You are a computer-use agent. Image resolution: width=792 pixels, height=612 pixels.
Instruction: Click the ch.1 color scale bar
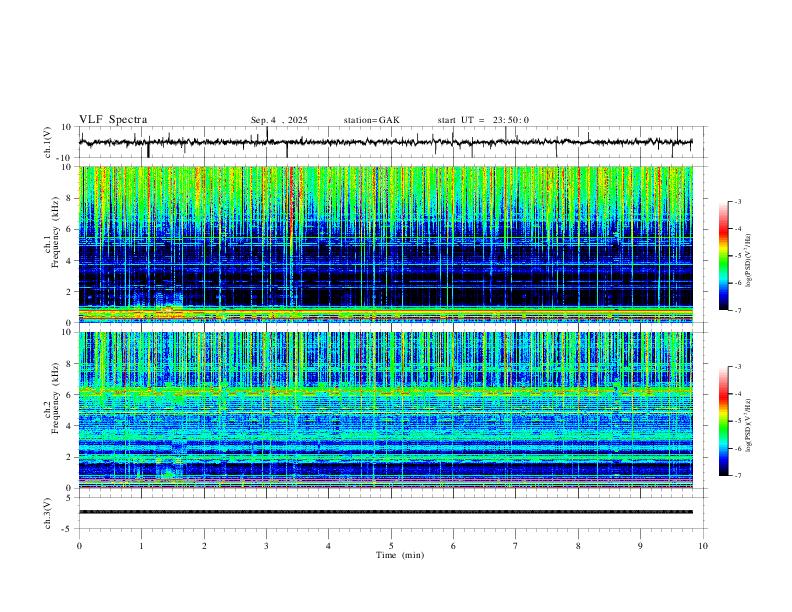click(723, 256)
